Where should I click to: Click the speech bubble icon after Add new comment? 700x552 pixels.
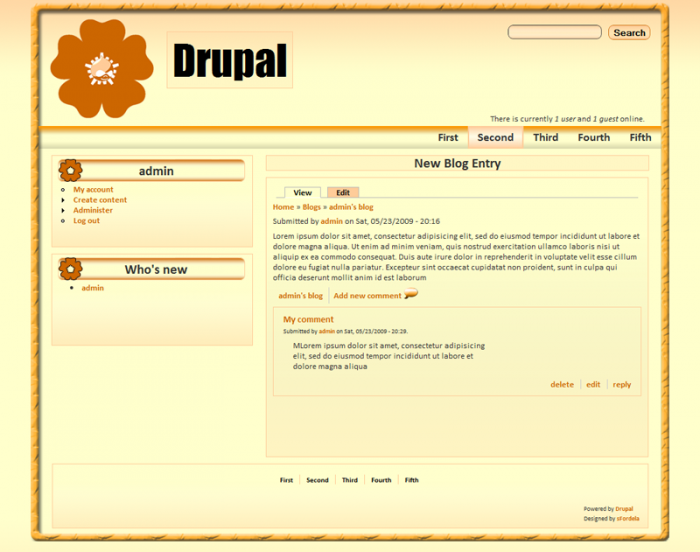(x=410, y=295)
